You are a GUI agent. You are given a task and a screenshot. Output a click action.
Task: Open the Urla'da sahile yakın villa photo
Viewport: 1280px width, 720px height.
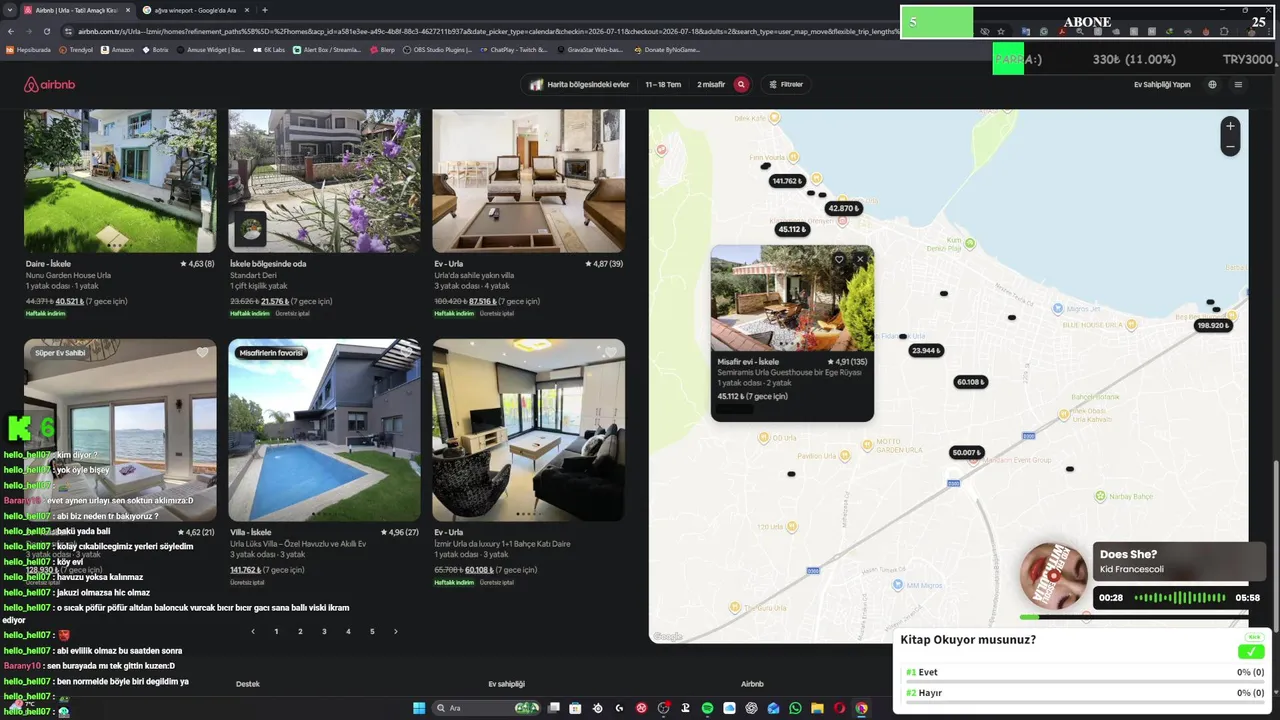pos(528,181)
